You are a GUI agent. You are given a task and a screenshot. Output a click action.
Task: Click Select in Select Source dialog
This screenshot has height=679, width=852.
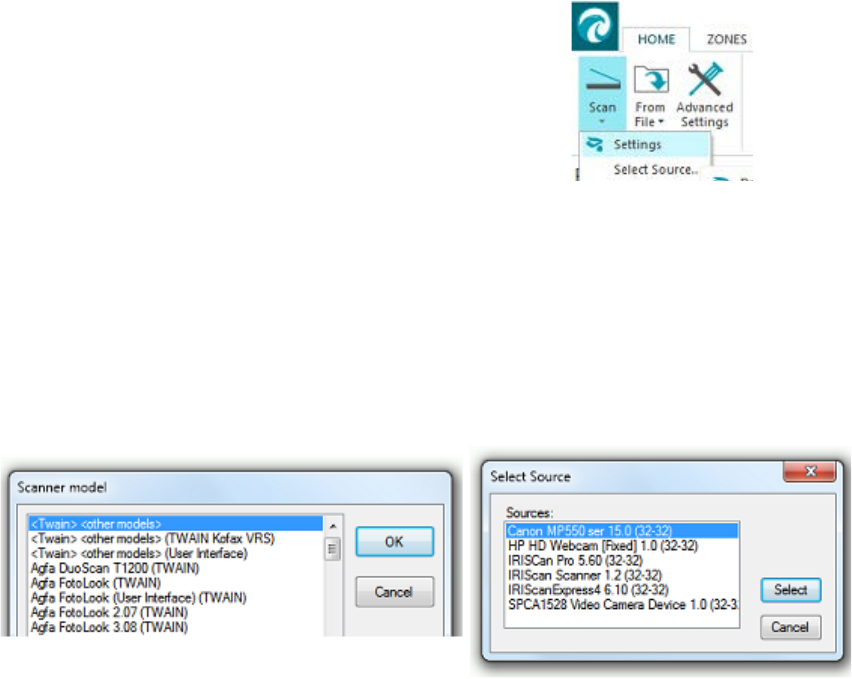click(x=791, y=590)
